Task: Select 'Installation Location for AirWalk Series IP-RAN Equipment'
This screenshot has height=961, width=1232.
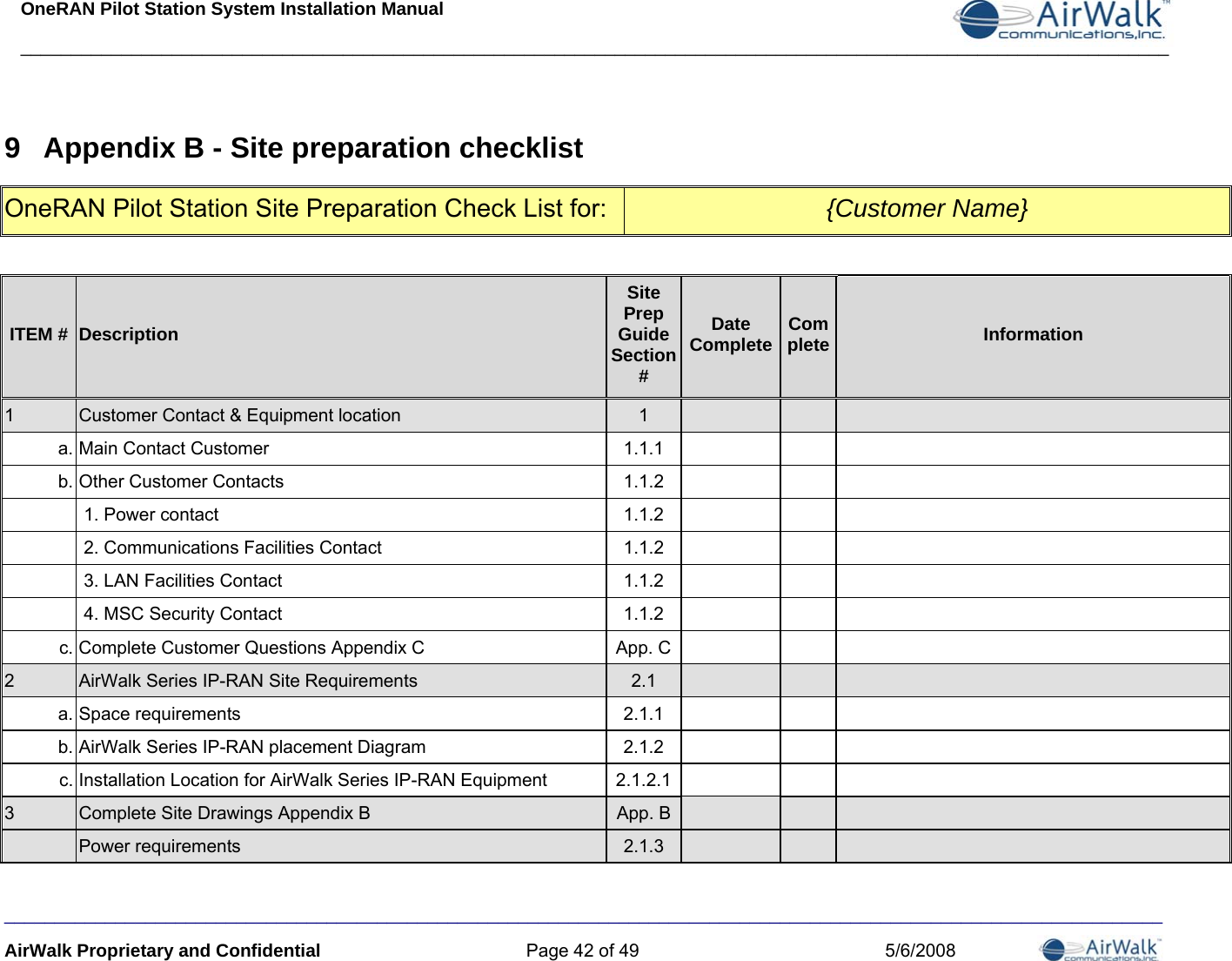Action: [313, 780]
